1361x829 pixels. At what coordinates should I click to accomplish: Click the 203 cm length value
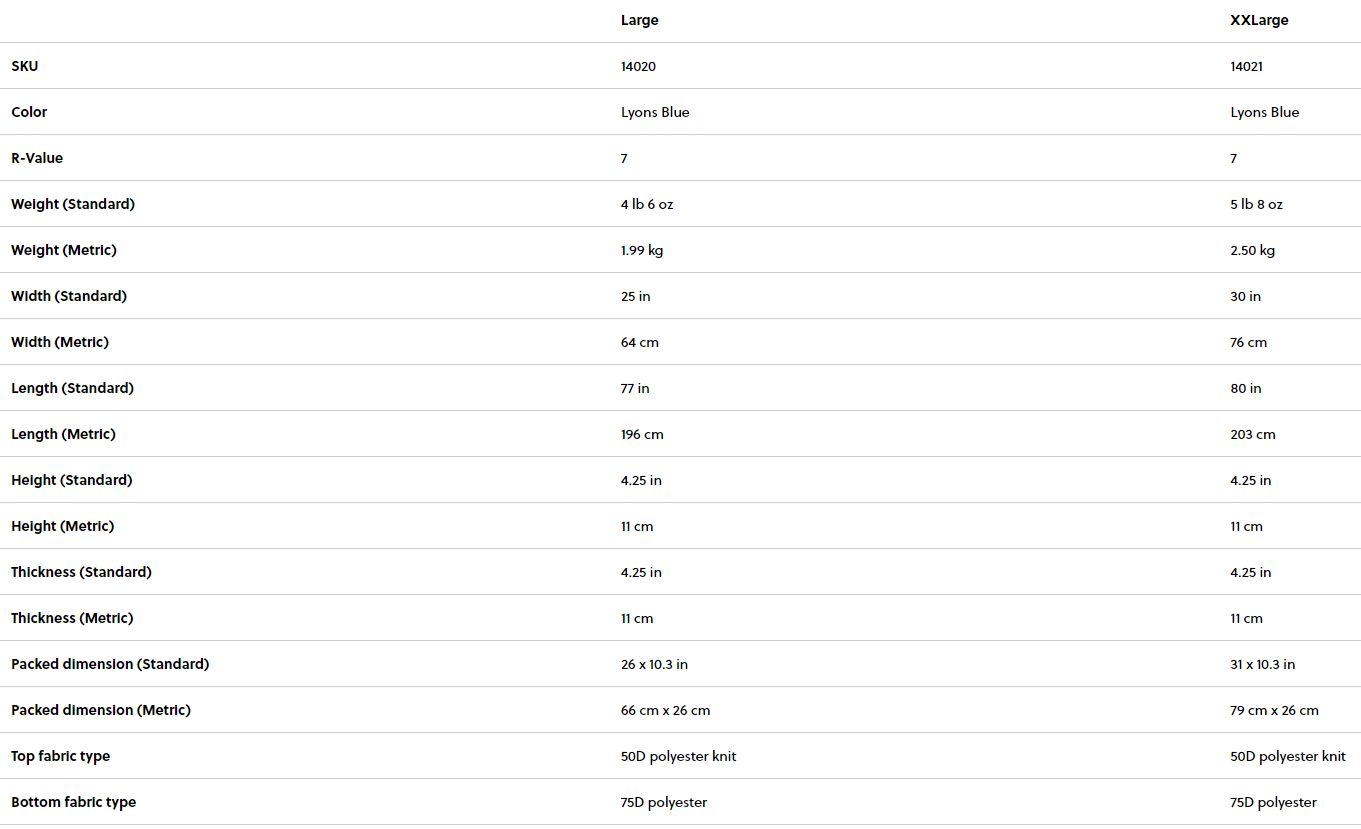1253,434
